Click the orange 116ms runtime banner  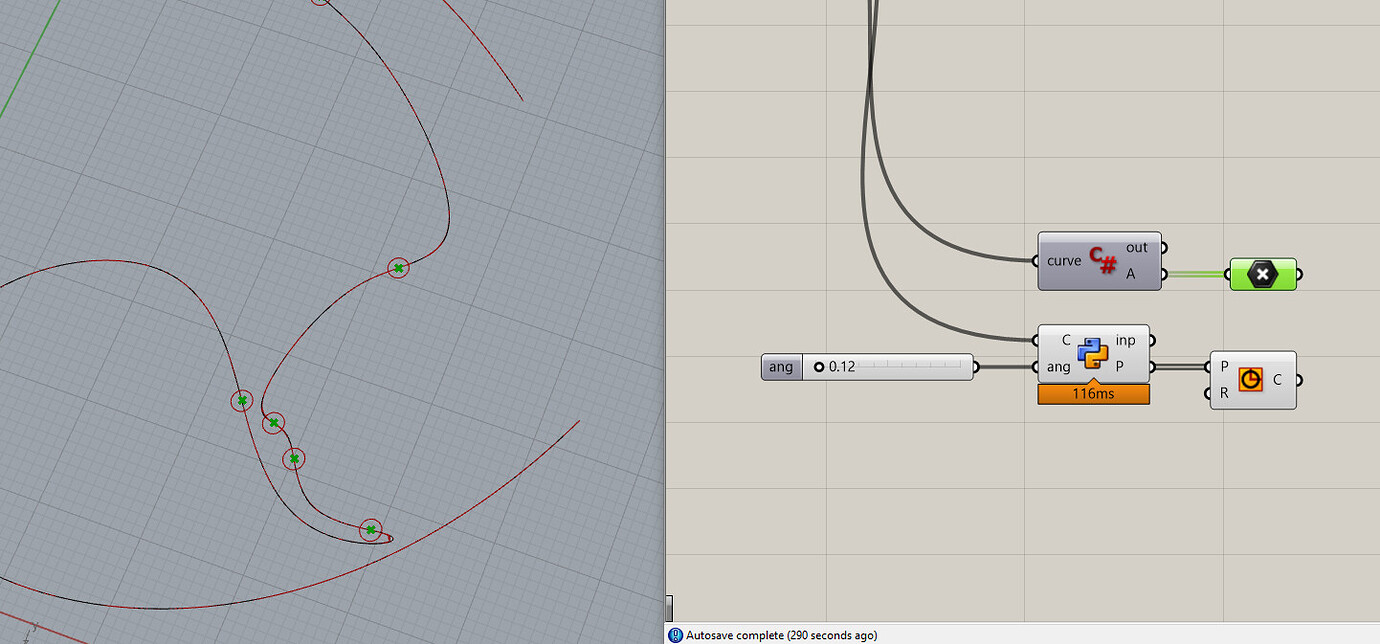1093,393
